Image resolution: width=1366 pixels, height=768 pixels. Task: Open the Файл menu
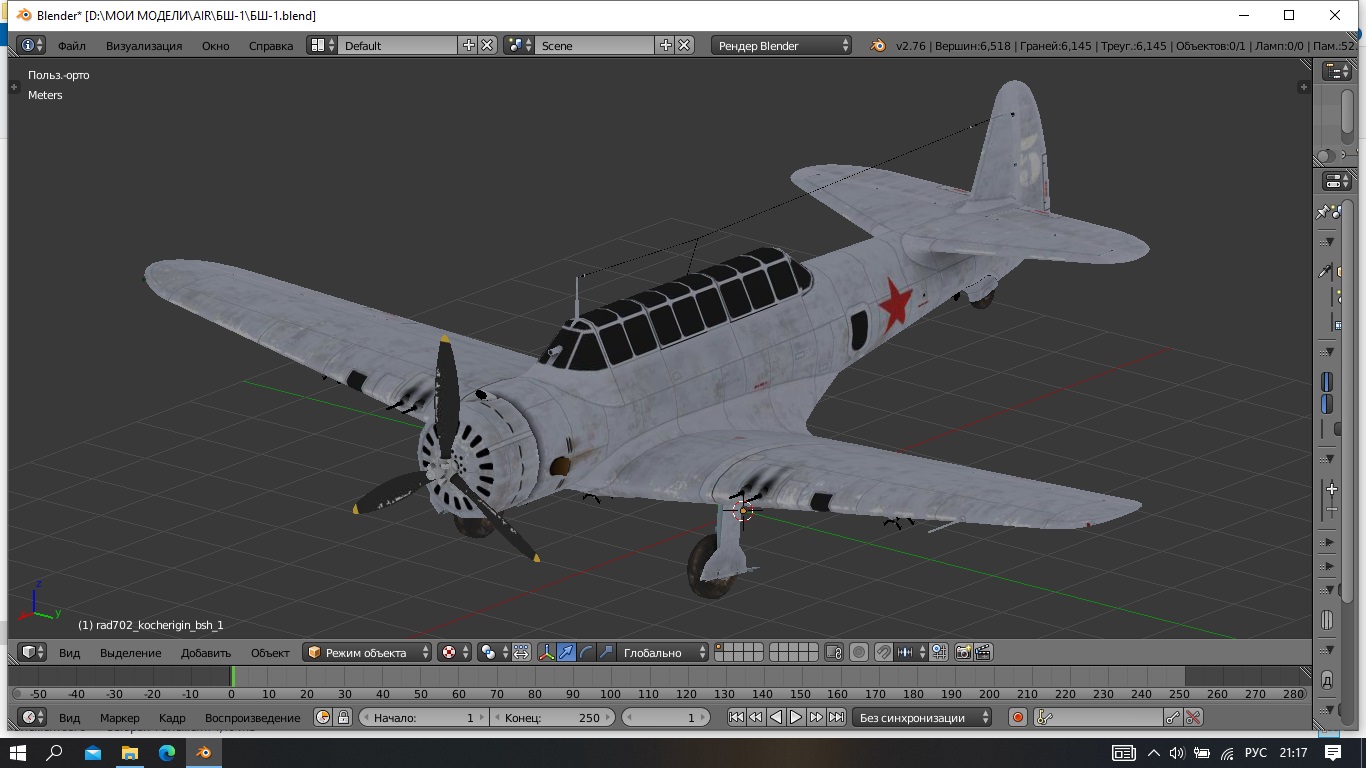72,46
